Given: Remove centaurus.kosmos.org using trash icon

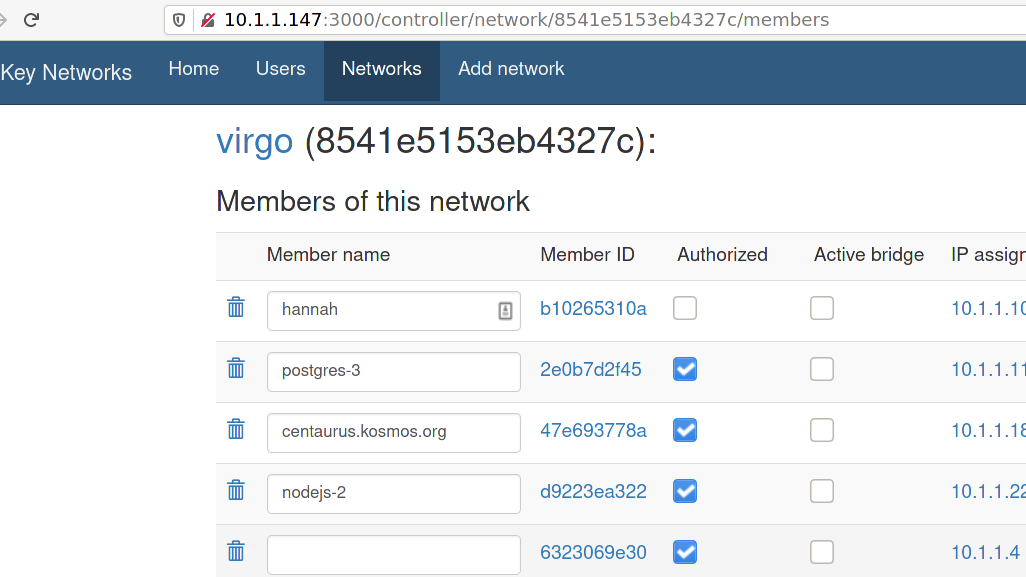Looking at the screenshot, I should (x=236, y=429).
